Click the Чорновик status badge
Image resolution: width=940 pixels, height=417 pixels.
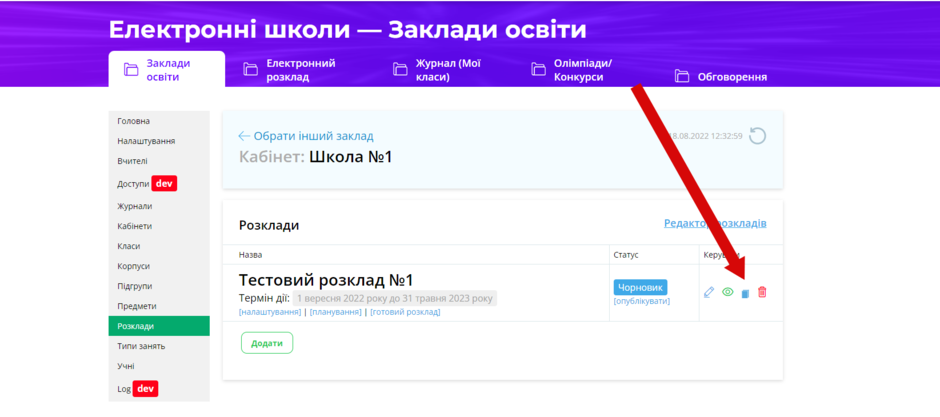point(640,287)
